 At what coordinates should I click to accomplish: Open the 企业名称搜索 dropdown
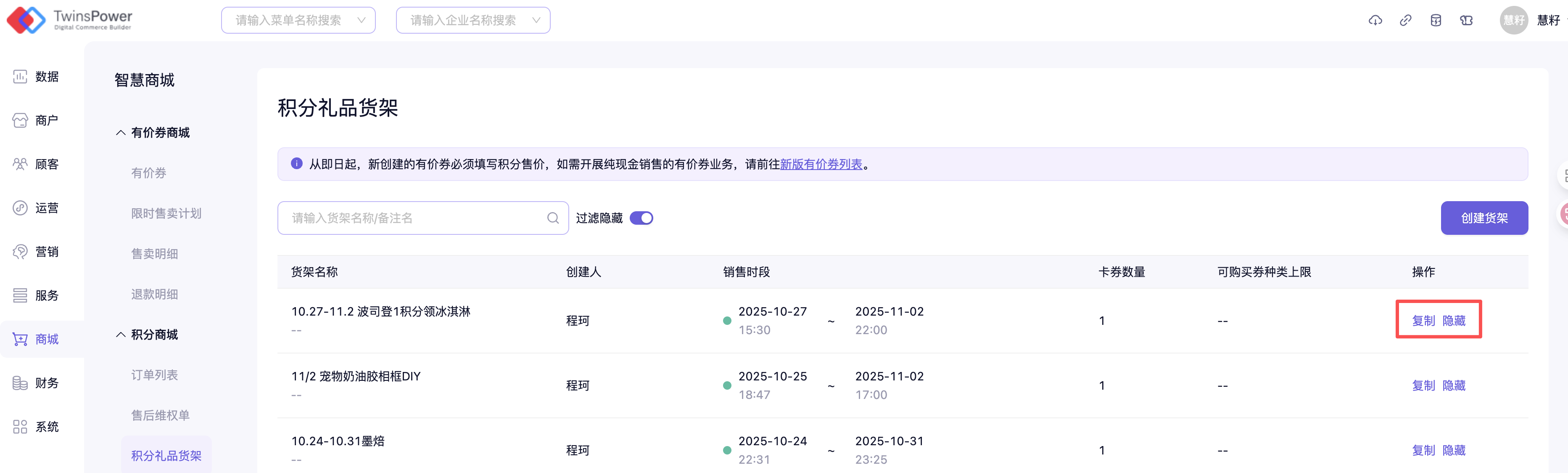473,21
